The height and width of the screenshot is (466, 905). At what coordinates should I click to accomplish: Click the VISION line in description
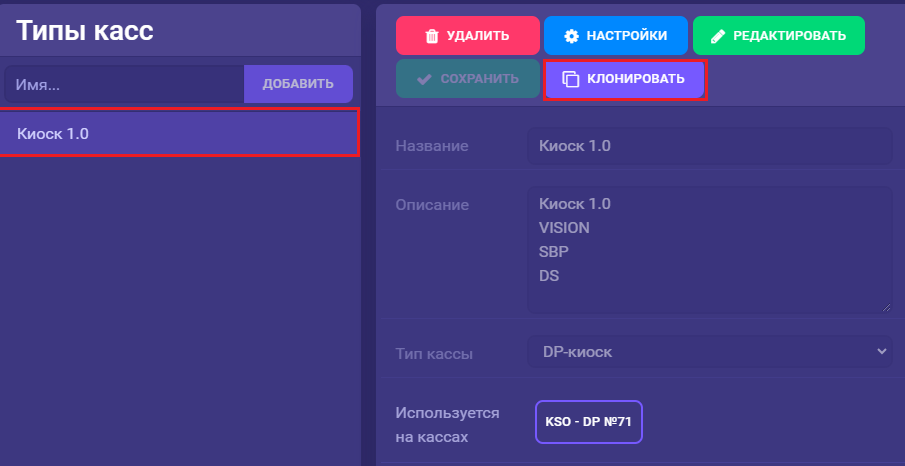tap(564, 228)
